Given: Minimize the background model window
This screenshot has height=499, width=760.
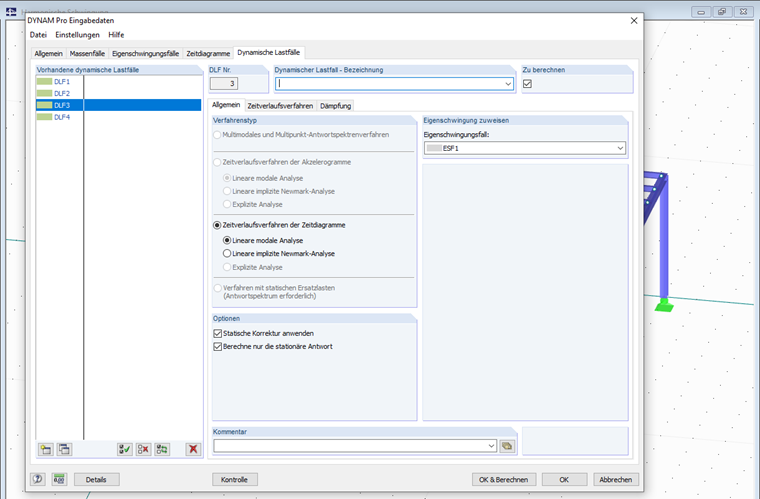Looking at the screenshot, I should (701, 12).
